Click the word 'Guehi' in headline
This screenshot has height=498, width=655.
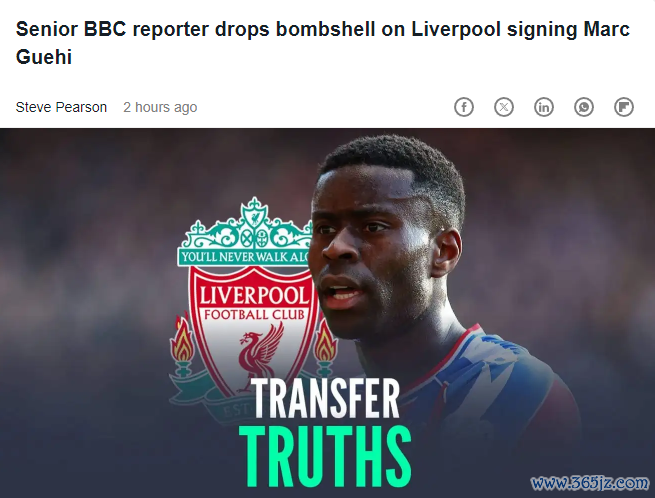point(44,57)
